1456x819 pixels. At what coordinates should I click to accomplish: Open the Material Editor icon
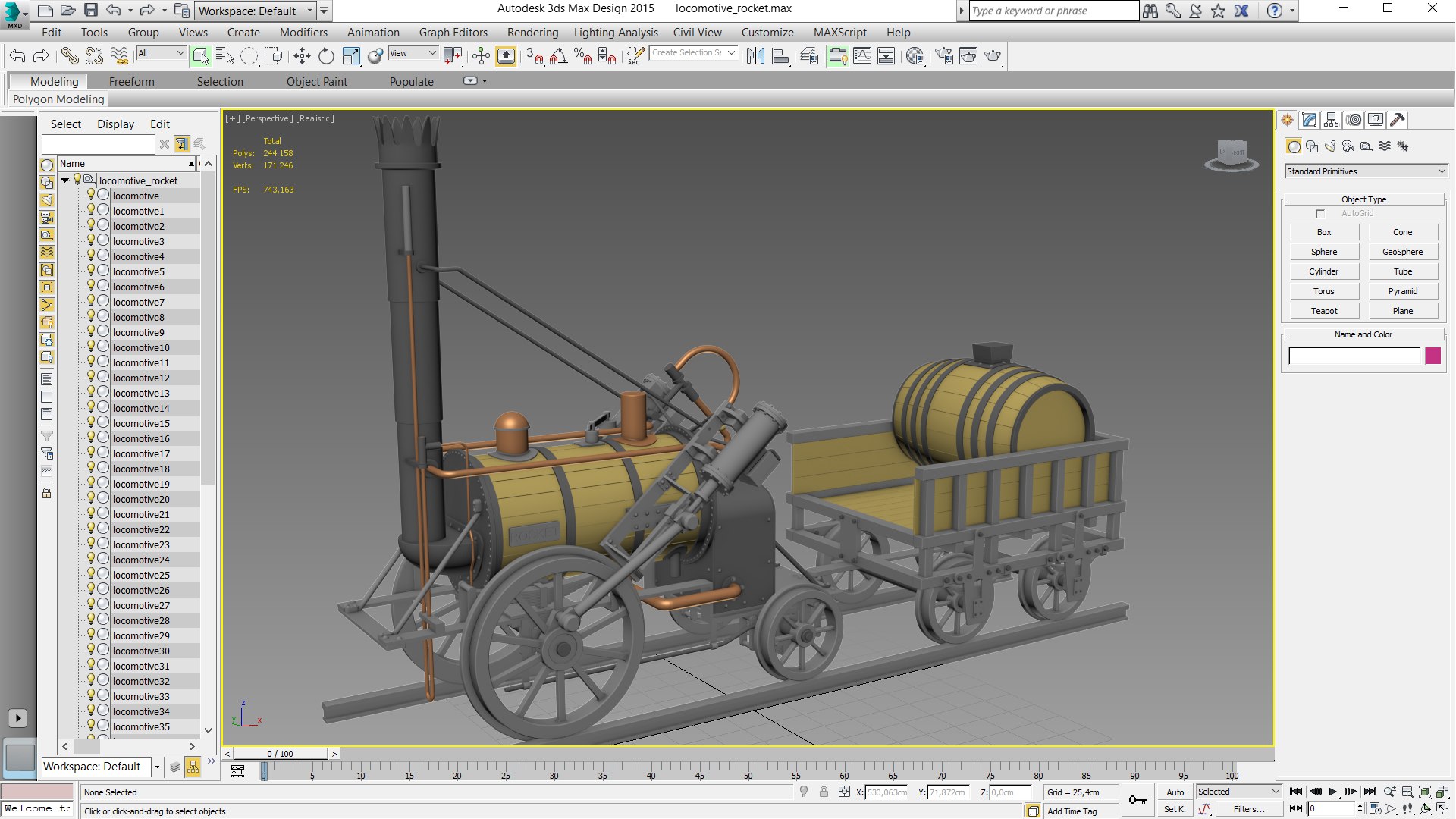pos(915,55)
